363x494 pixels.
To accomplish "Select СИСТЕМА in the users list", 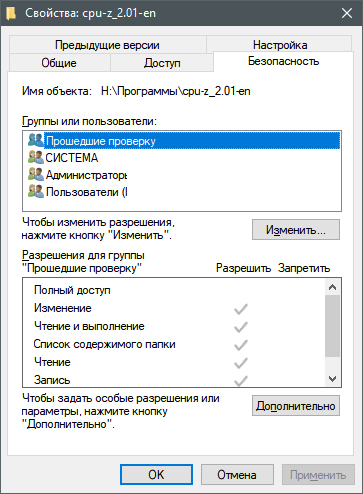I will click(72, 158).
